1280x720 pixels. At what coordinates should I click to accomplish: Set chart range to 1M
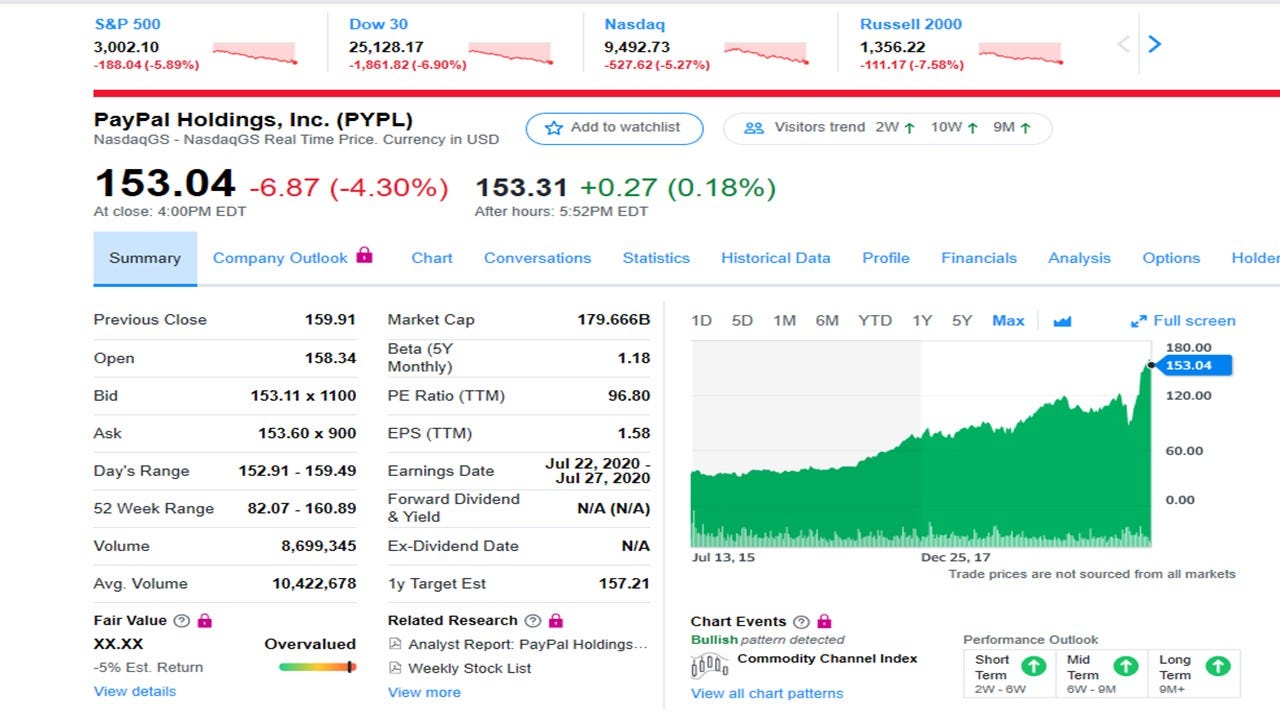pos(784,321)
